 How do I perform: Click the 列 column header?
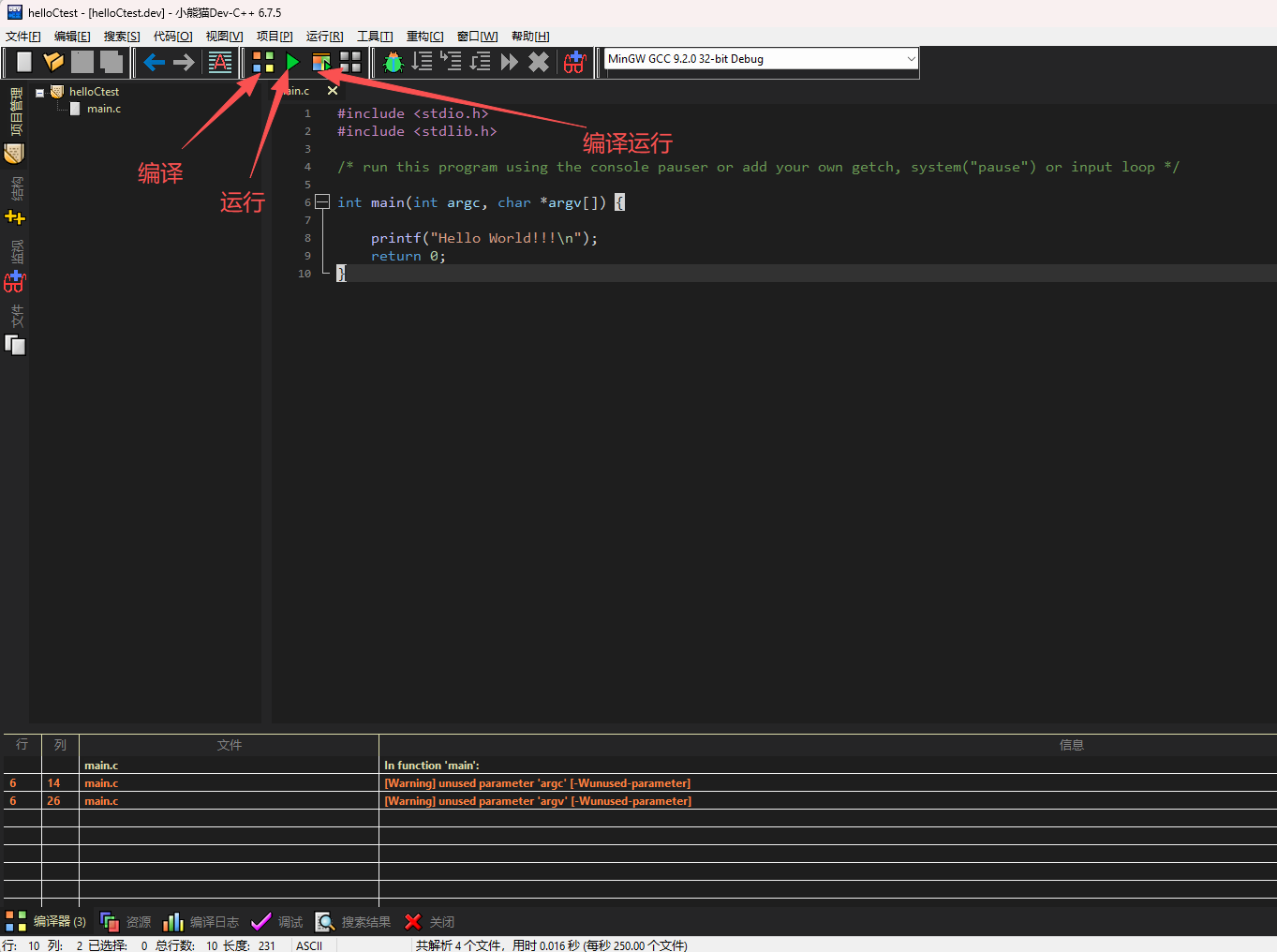click(x=60, y=745)
